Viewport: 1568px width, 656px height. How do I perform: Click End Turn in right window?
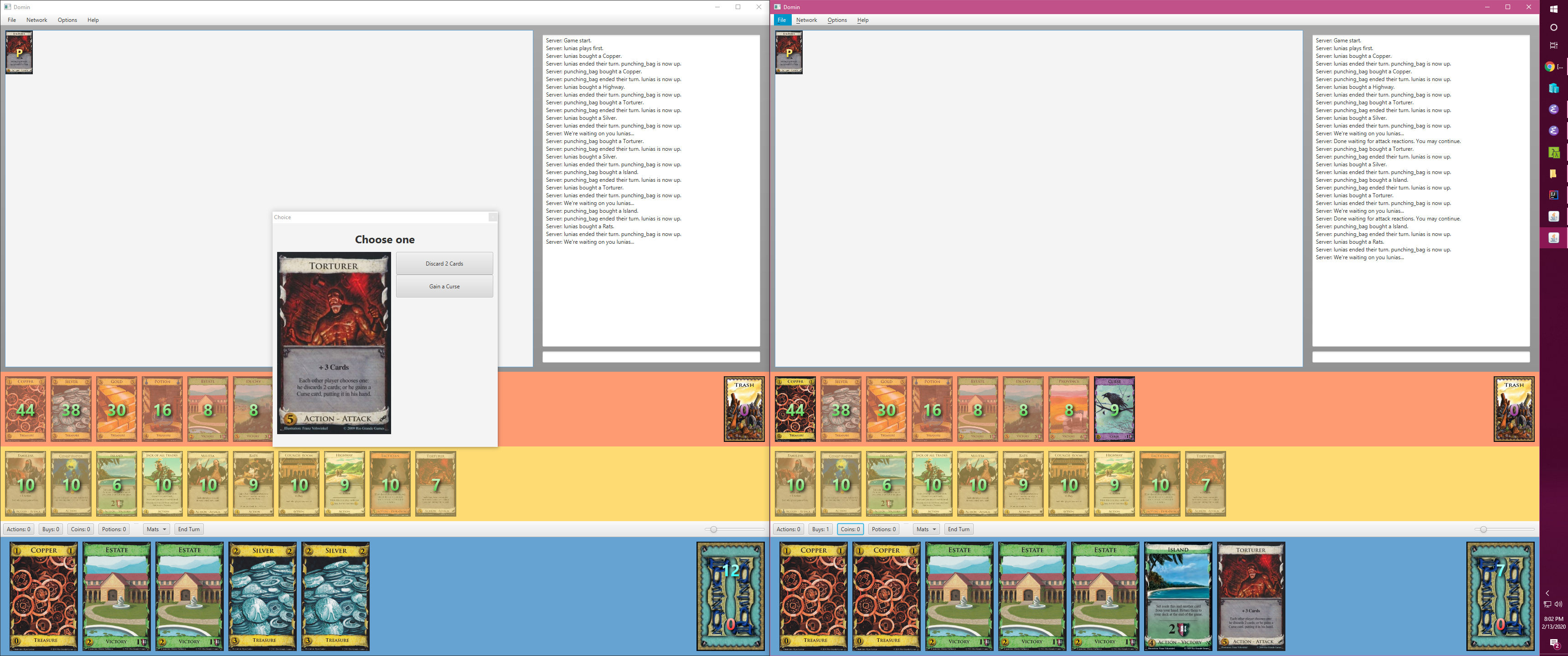click(959, 529)
